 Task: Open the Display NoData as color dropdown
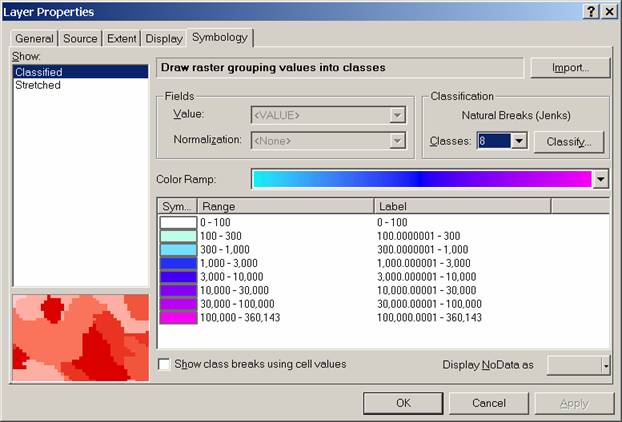605,366
